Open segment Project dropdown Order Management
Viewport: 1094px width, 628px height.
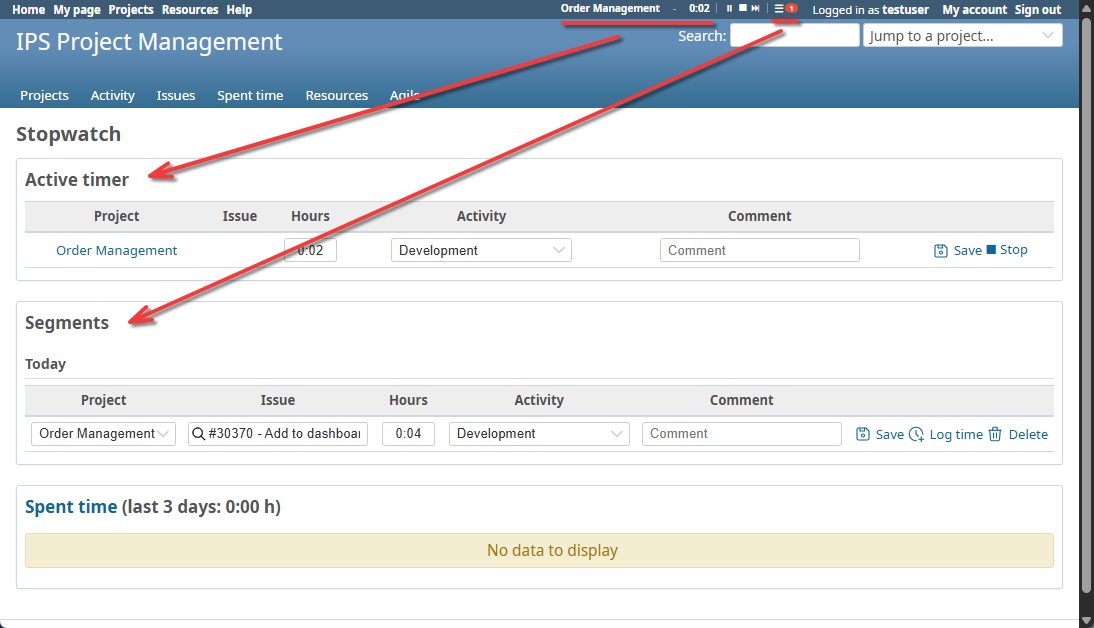pyautogui.click(x=103, y=433)
